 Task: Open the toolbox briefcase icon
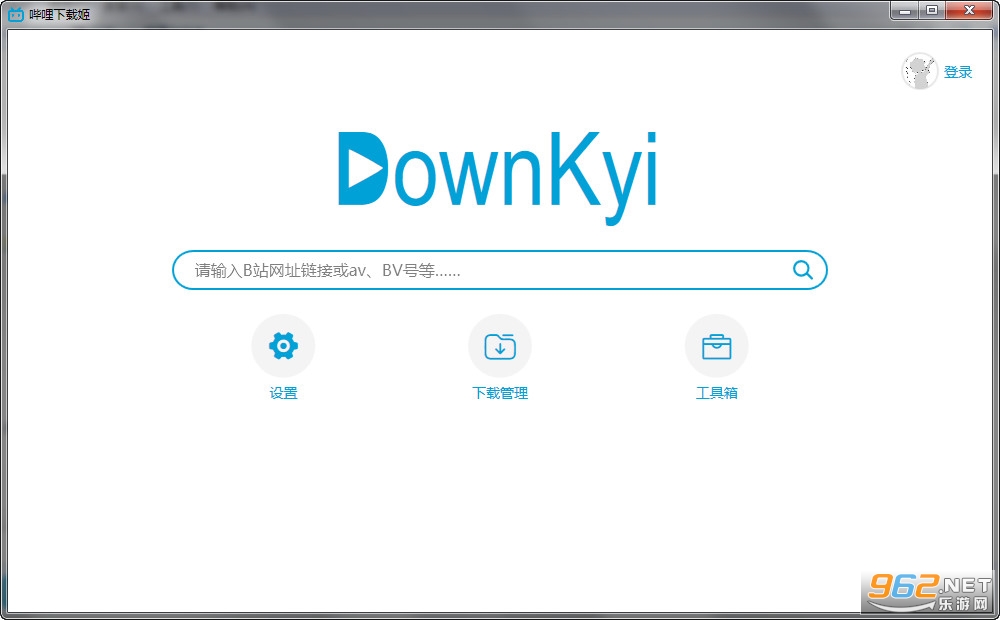(716, 346)
